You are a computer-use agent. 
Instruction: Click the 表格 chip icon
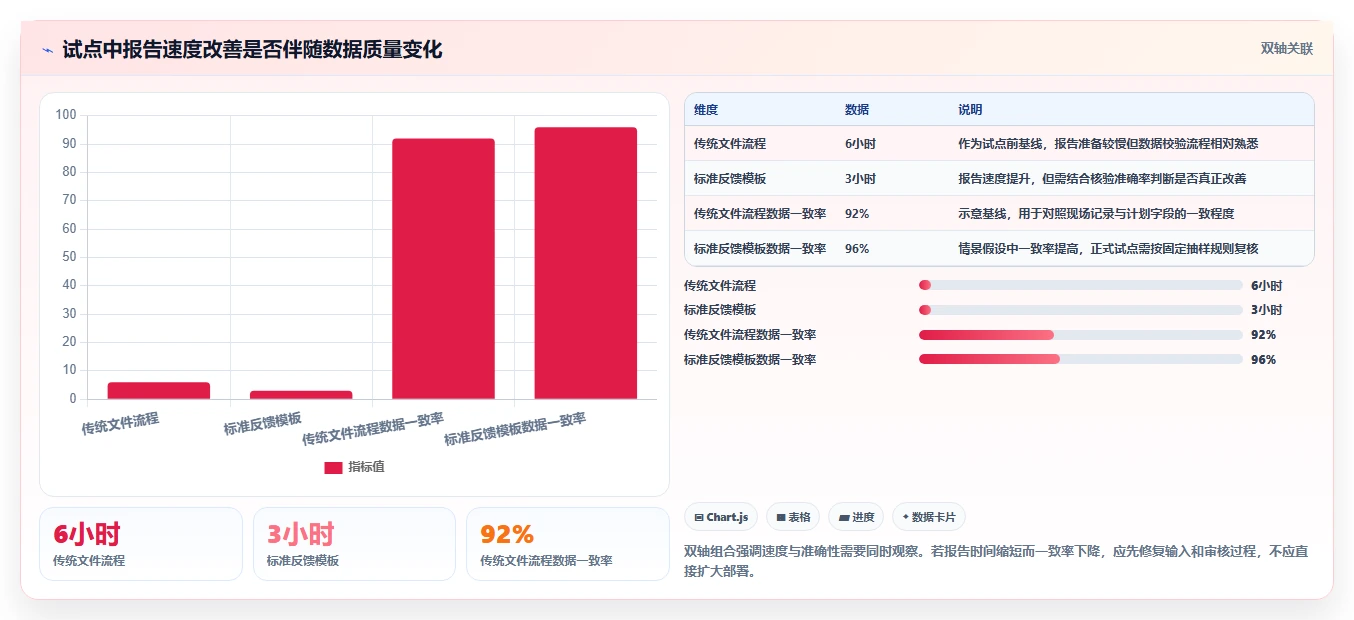point(781,517)
